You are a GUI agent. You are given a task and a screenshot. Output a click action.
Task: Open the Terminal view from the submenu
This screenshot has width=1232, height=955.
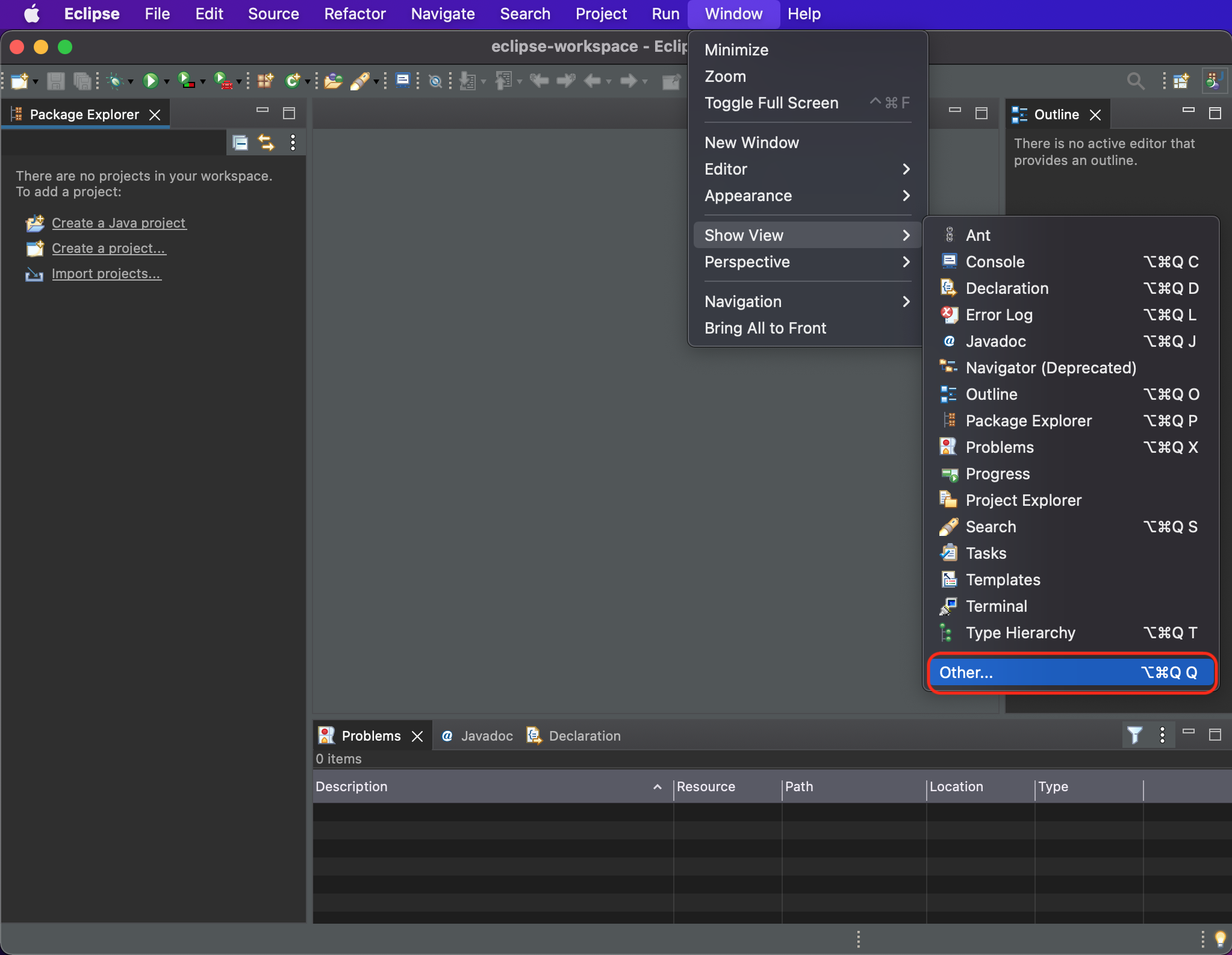click(996, 606)
